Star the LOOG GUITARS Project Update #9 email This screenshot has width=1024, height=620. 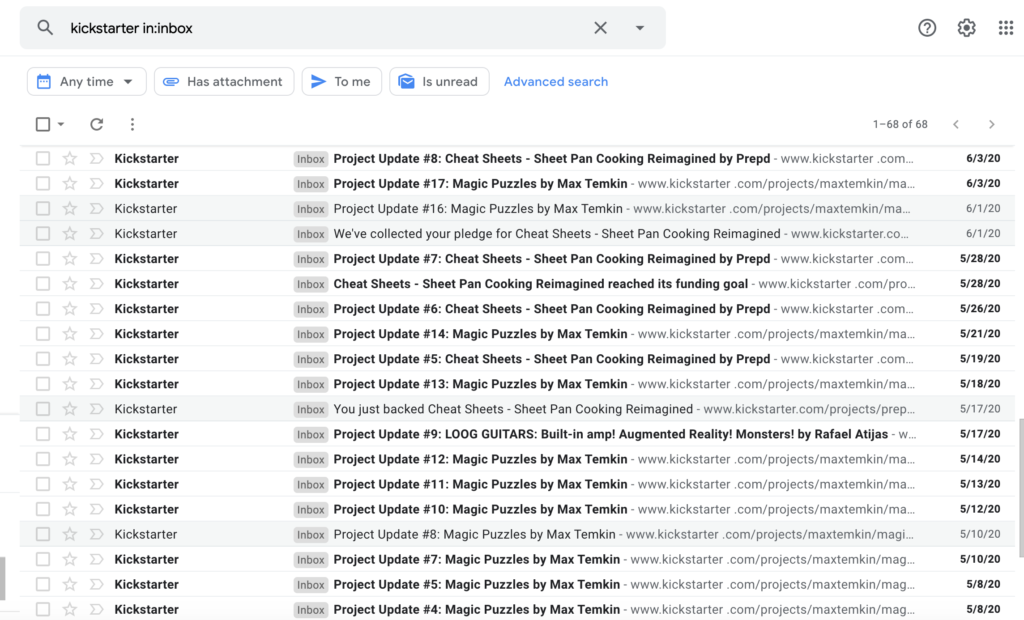(70, 434)
